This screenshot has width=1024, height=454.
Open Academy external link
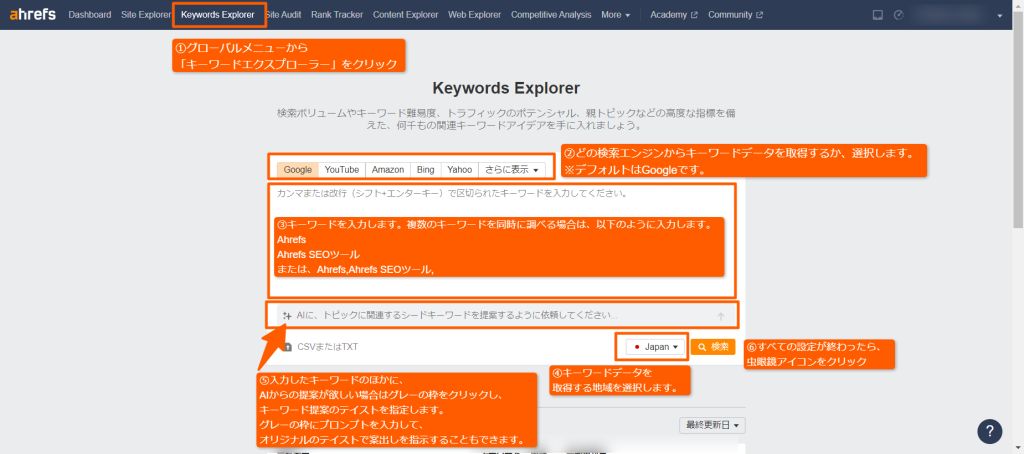pyautogui.click(x=674, y=14)
